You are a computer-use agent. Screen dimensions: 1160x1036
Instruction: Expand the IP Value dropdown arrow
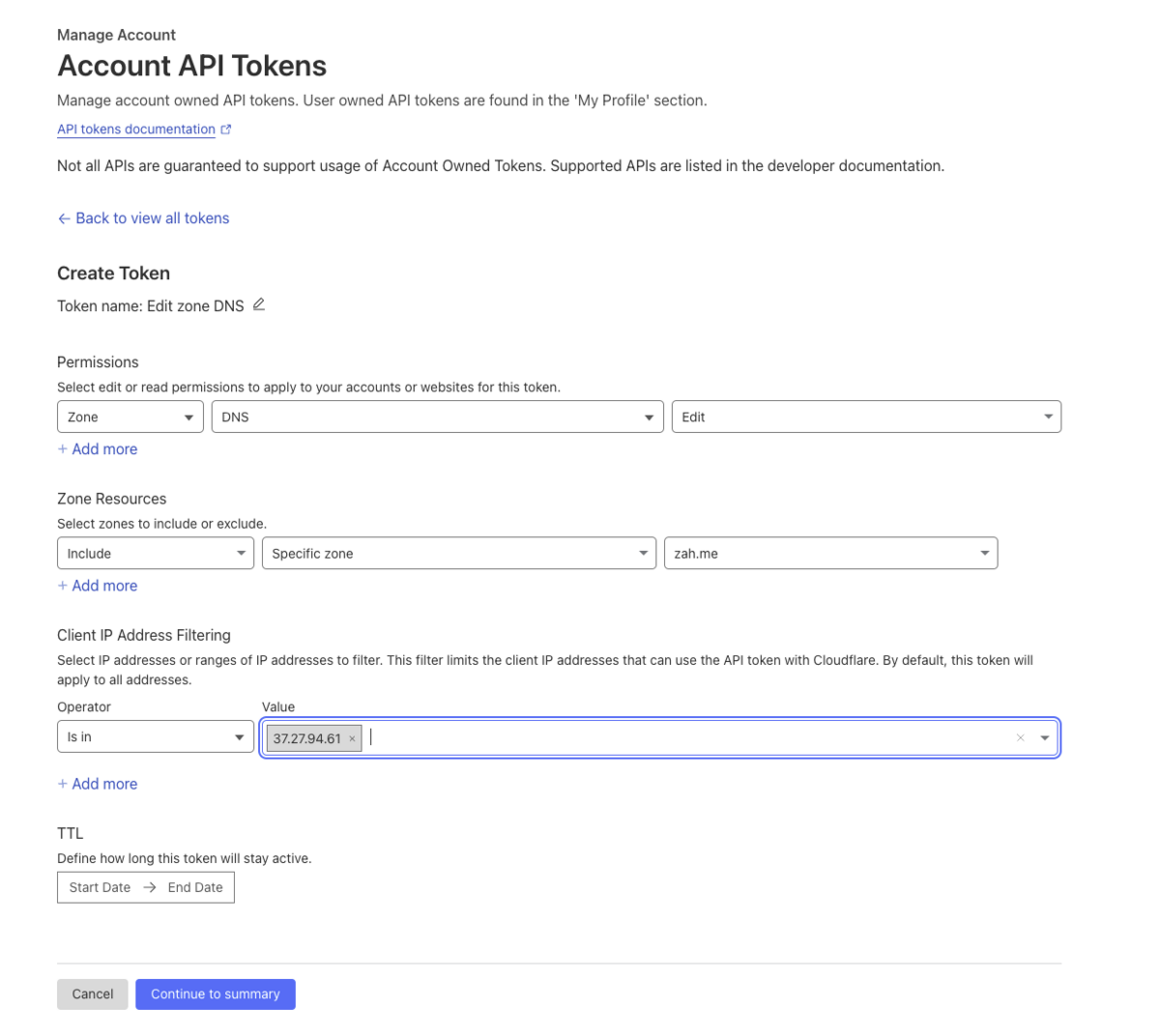[1044, 738]
